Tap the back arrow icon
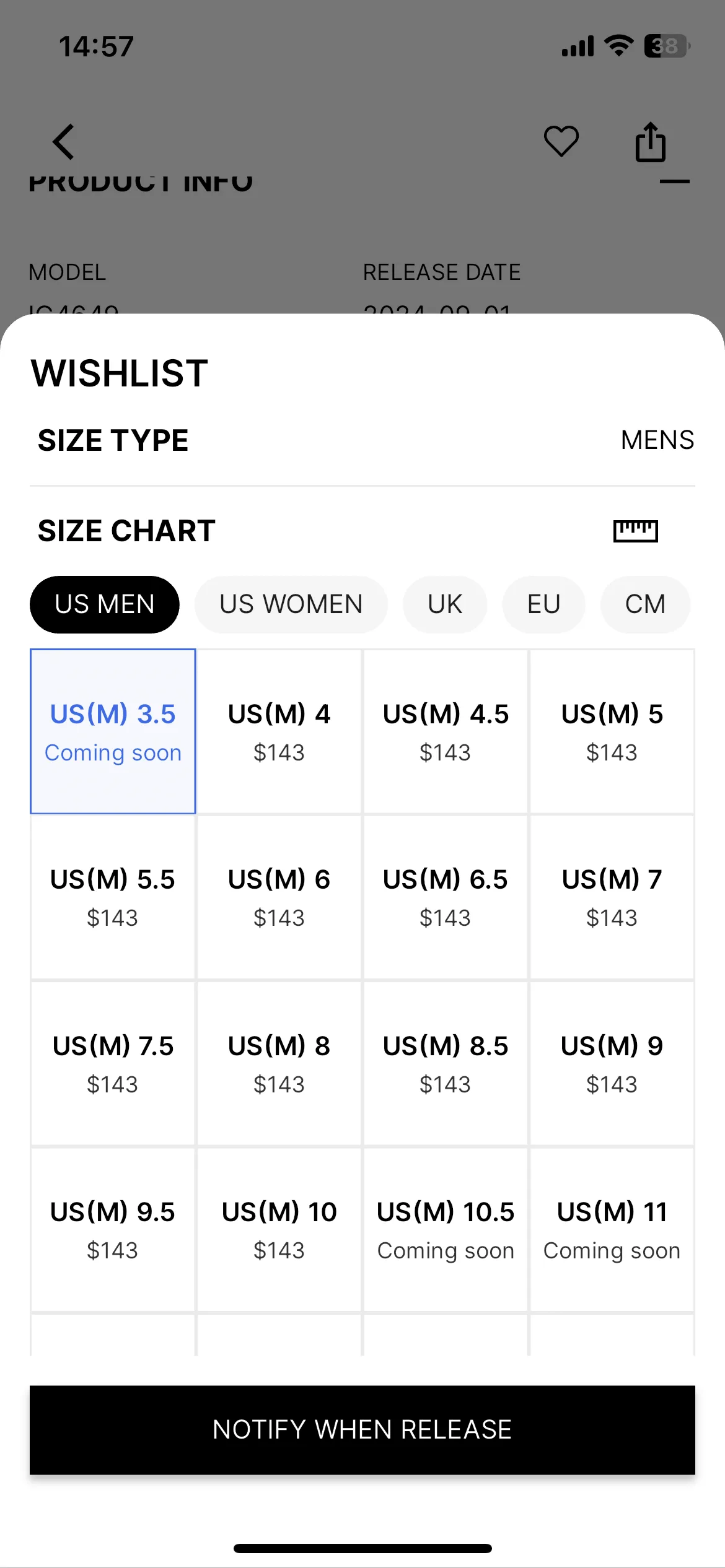The image size is (725, 1568). pos(63,142)
